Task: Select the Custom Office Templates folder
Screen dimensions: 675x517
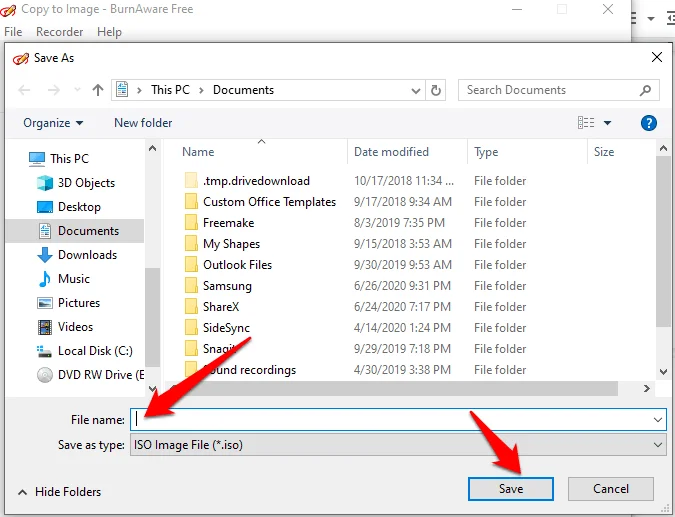Action: tap(269, 202)
